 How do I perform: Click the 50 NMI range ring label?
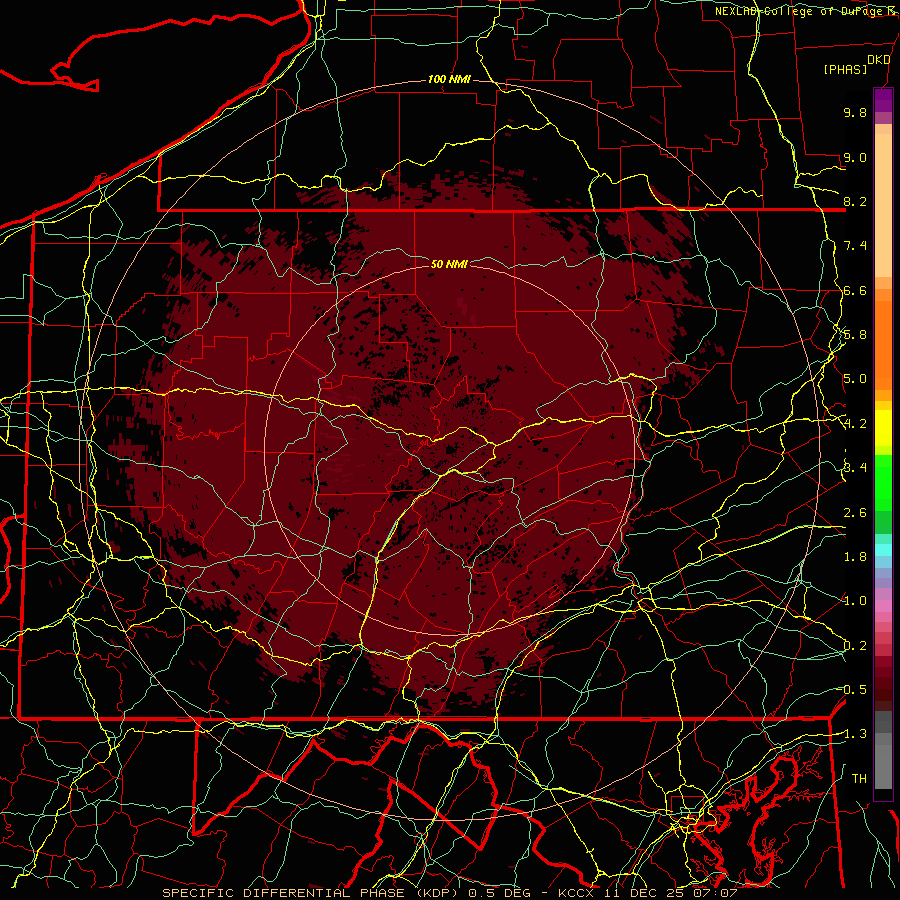tap(449, 264)
